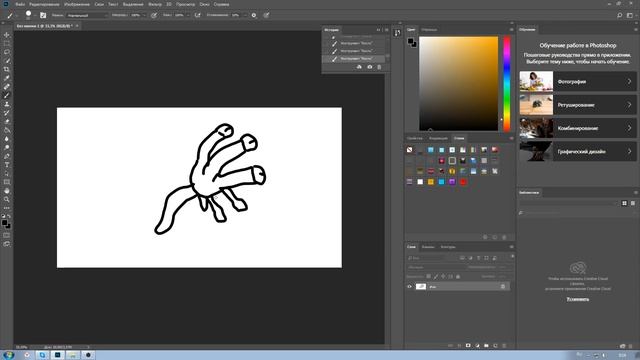Toggle lock transparent pixels
Screen dimensions: 640x360
(x=429, y=276)
